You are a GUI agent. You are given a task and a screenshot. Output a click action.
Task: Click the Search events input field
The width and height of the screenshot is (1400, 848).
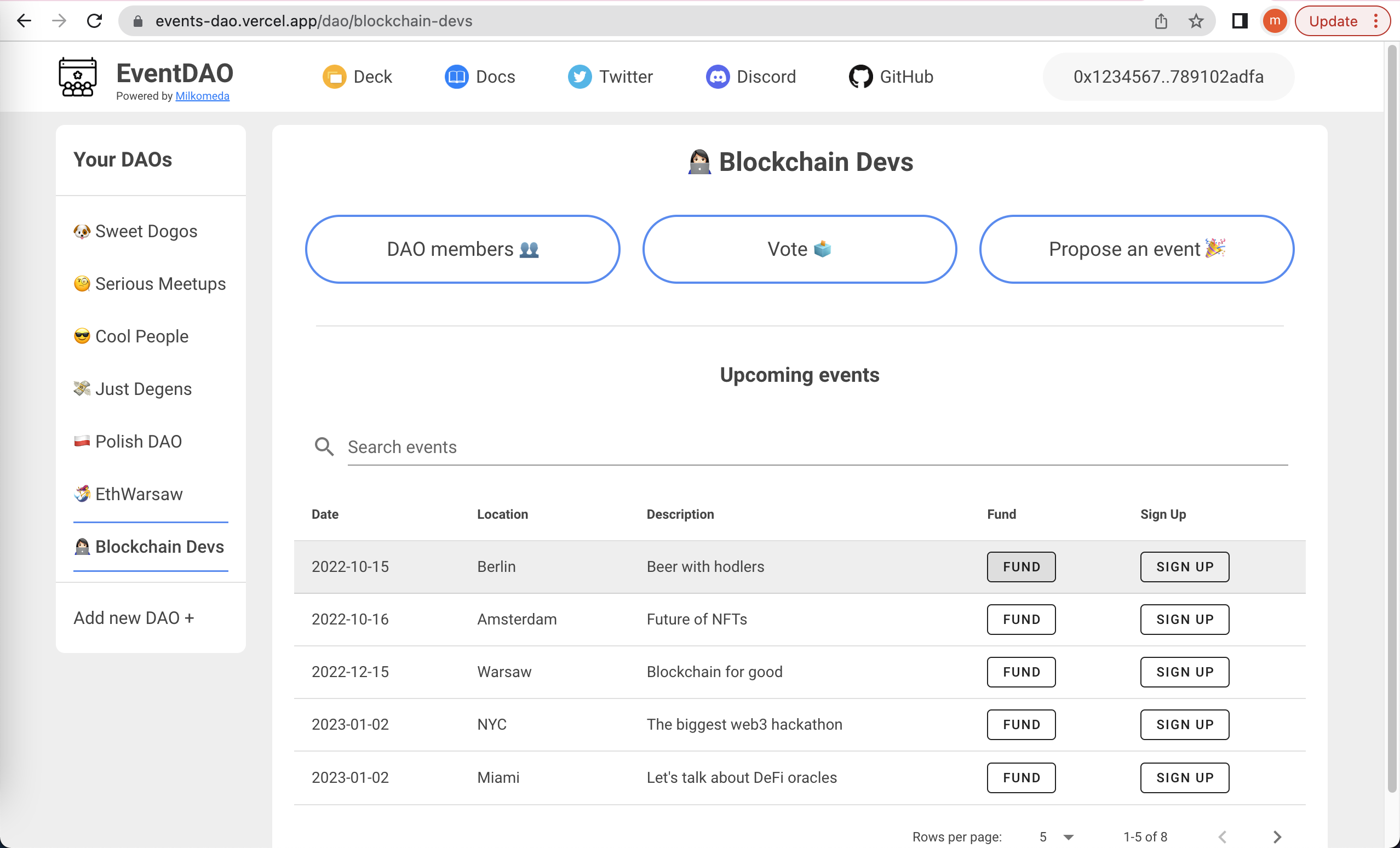click(625, 447)
